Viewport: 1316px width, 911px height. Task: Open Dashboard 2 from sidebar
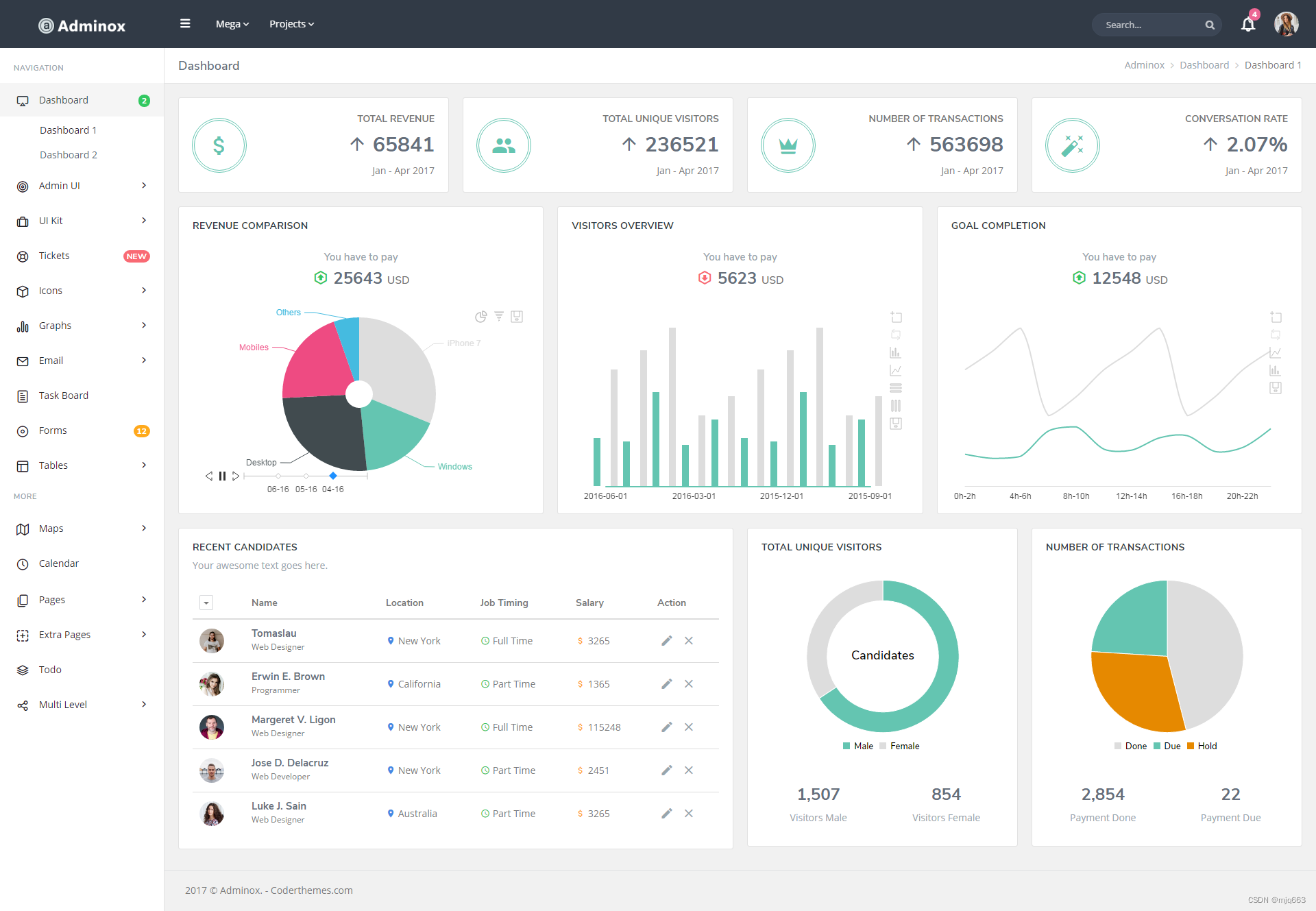[69, 155]
